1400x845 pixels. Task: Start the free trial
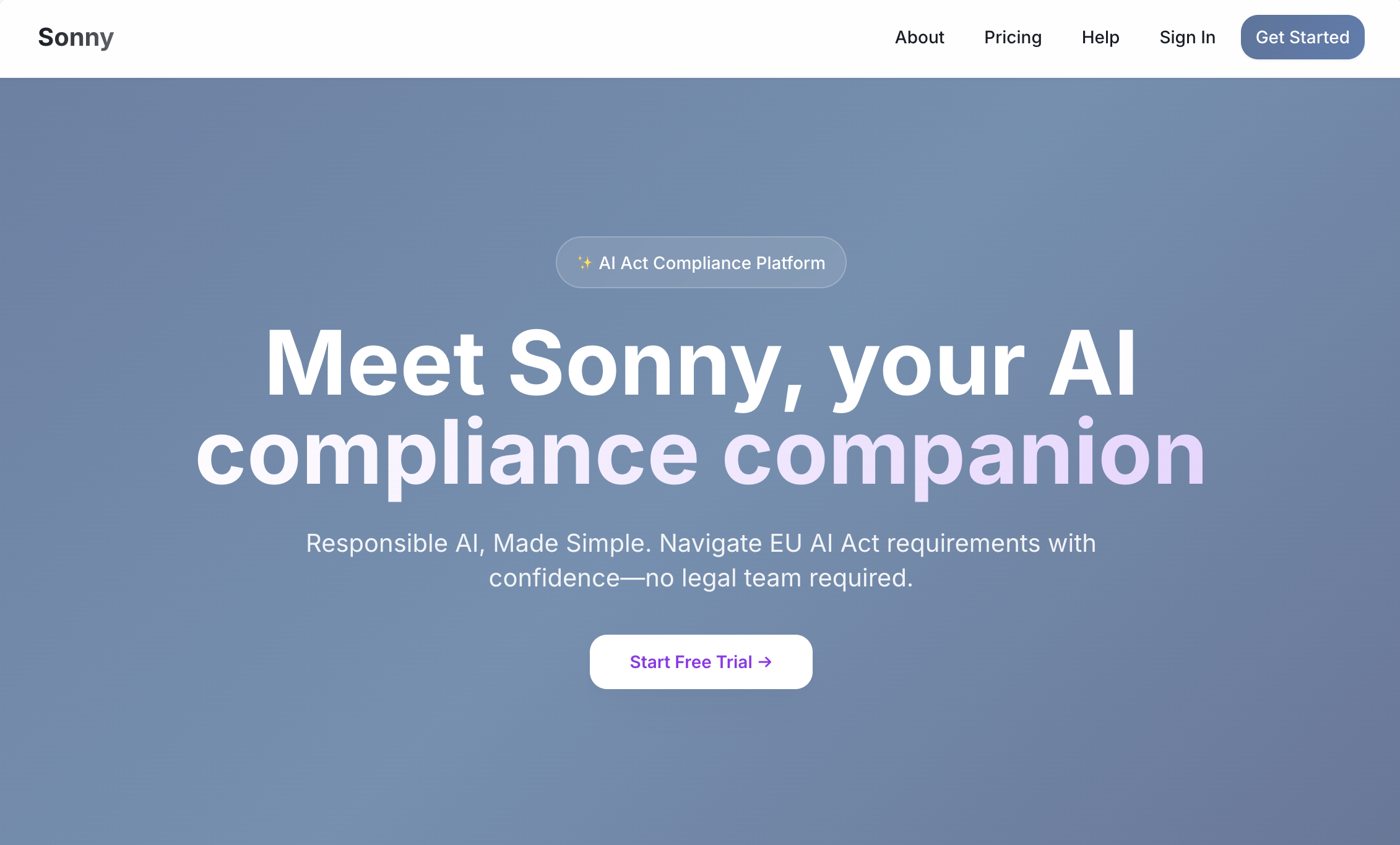(x=701, y=662)
